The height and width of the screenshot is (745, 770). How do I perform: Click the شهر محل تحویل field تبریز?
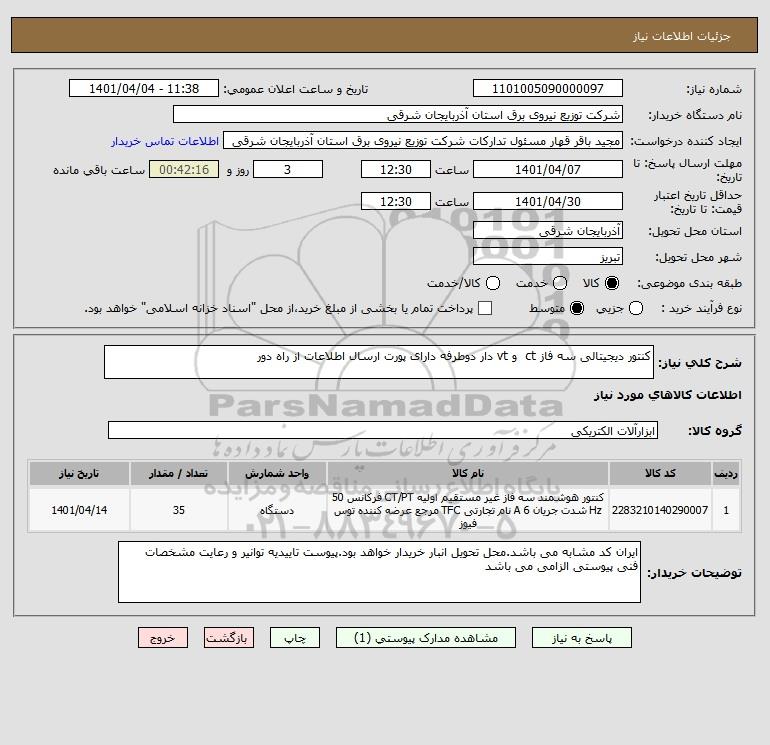point(548,256)
